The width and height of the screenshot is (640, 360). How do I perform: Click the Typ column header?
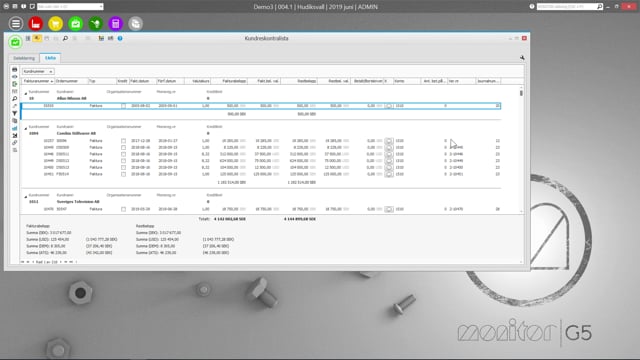[102, 81]
